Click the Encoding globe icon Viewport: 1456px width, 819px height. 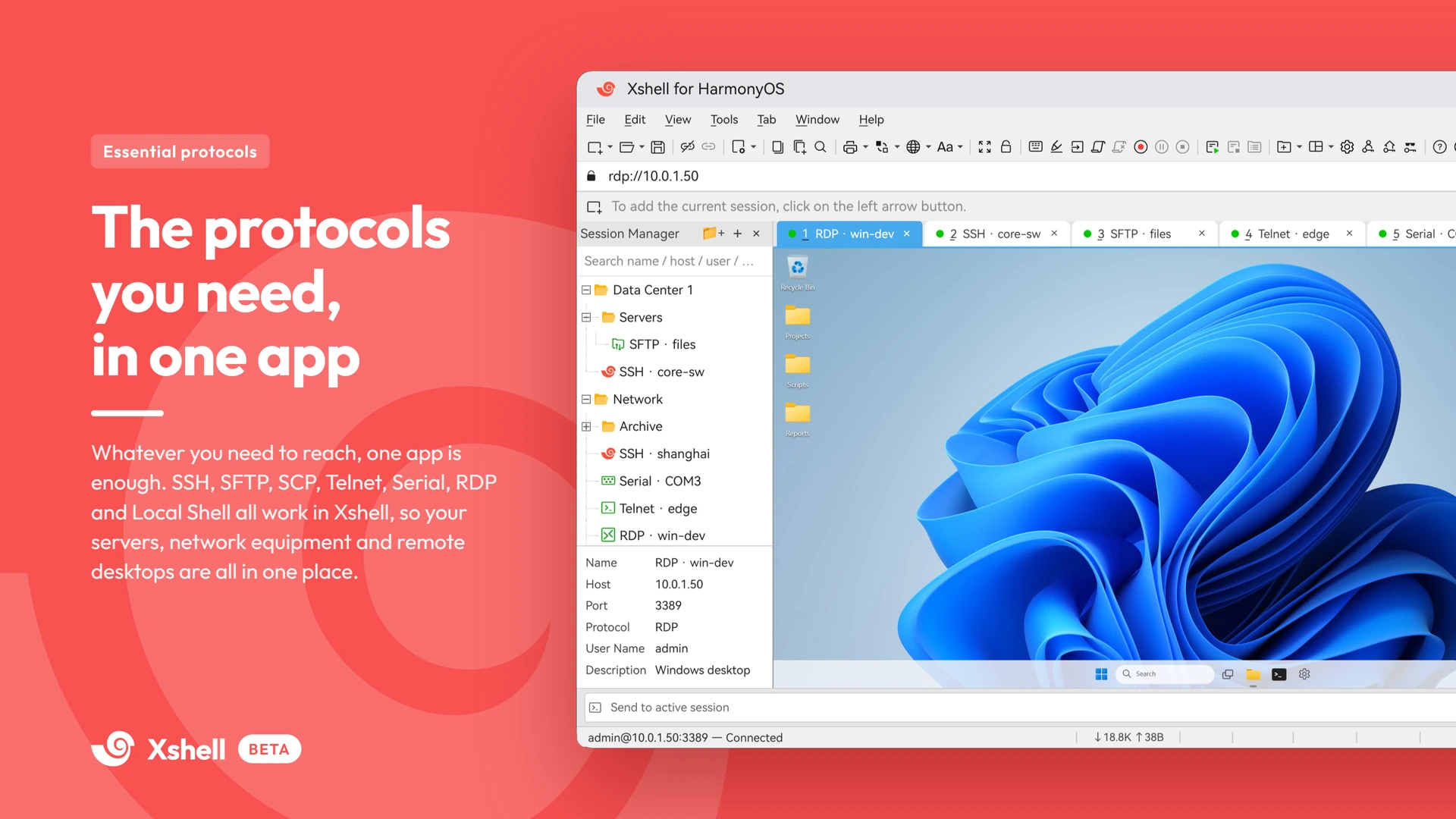pyautogui.click(x=913, y=147)
